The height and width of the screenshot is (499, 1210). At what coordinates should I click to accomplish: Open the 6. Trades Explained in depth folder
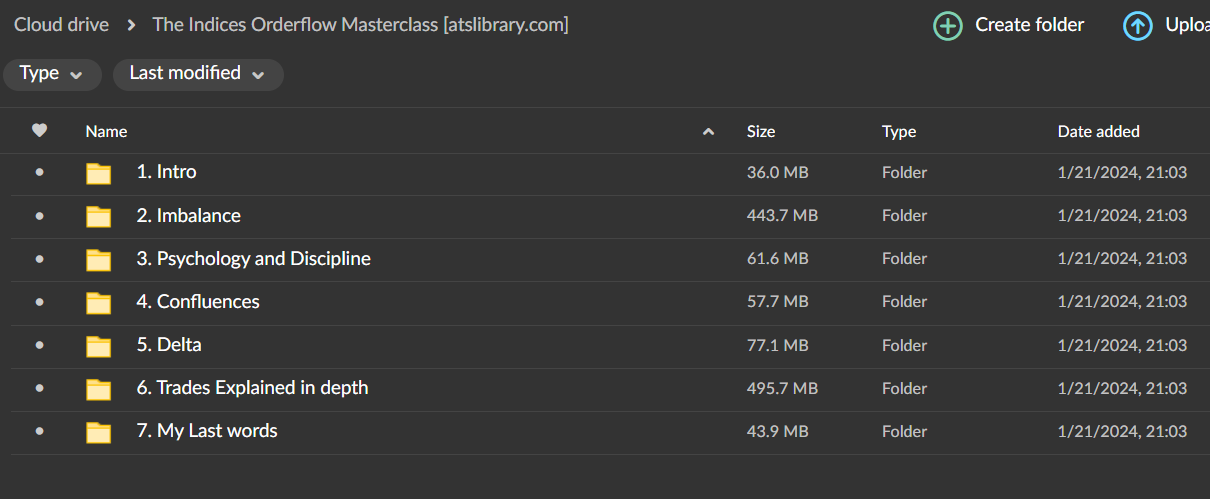252,388
